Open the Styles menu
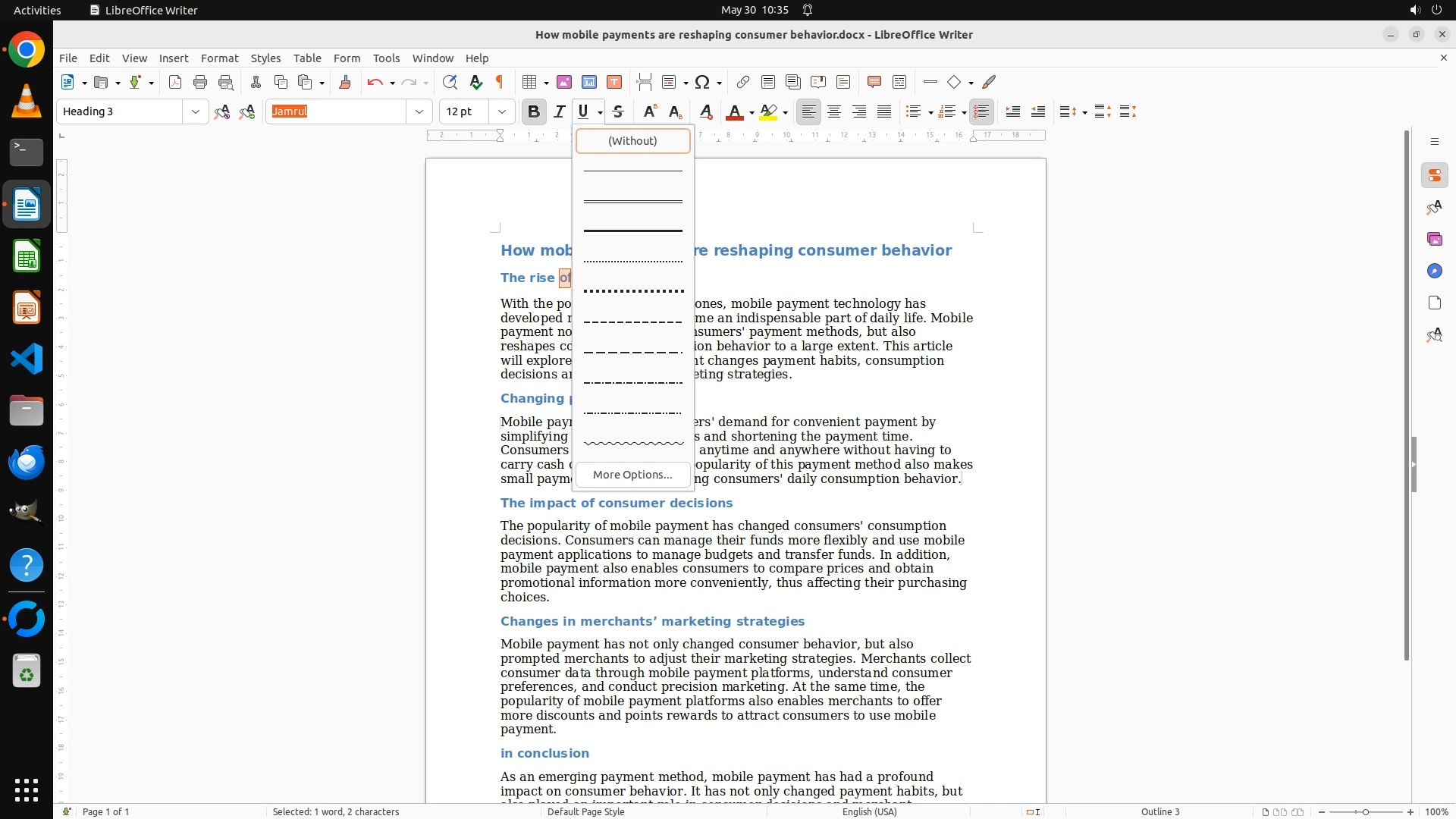The image size is (1456, 819). tap(265, 58)
